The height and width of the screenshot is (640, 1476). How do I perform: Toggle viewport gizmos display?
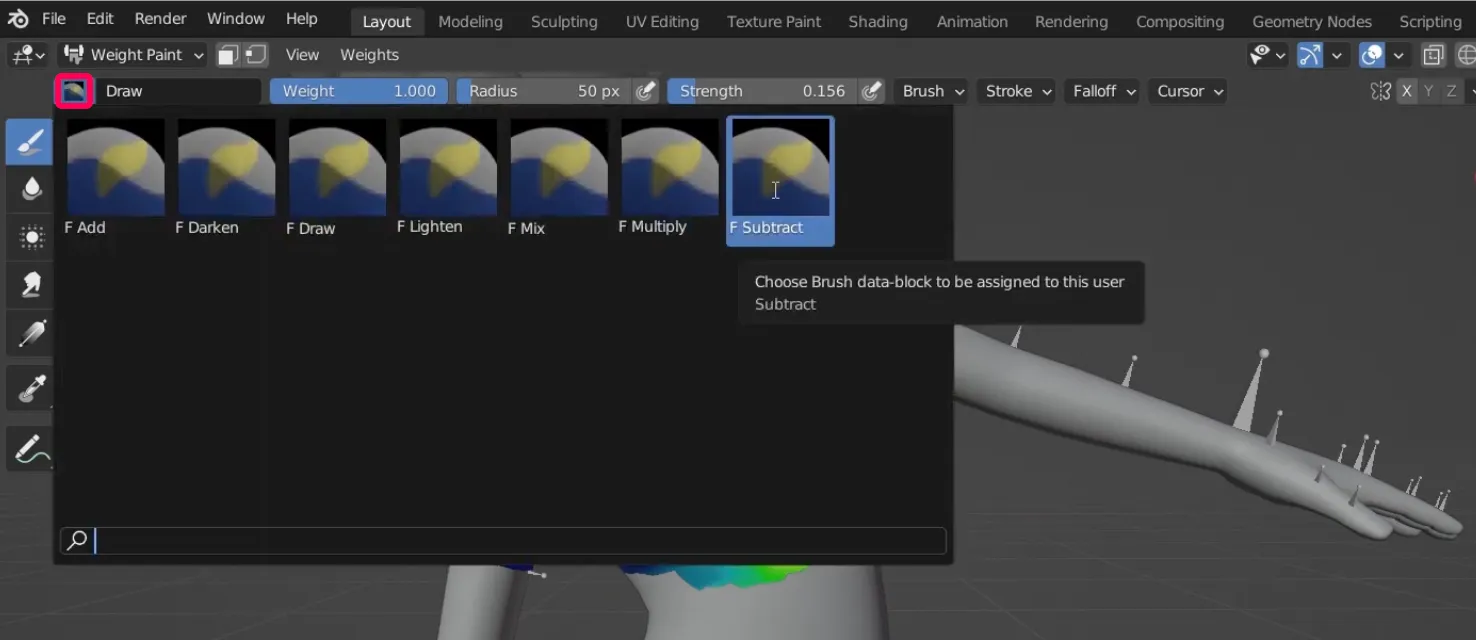[x=1309, y=55]
